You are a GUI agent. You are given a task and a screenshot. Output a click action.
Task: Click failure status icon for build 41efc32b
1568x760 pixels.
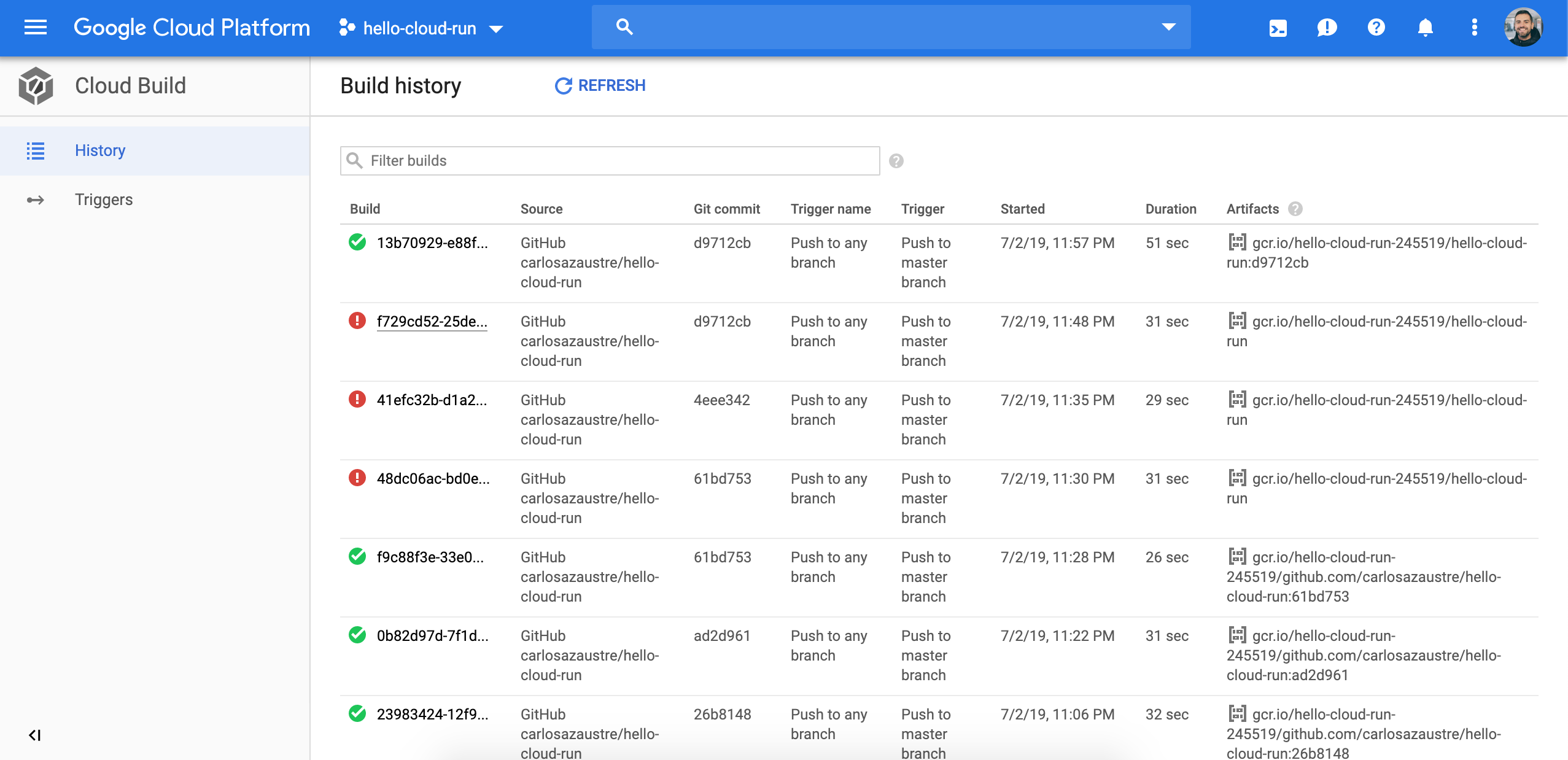357,400
